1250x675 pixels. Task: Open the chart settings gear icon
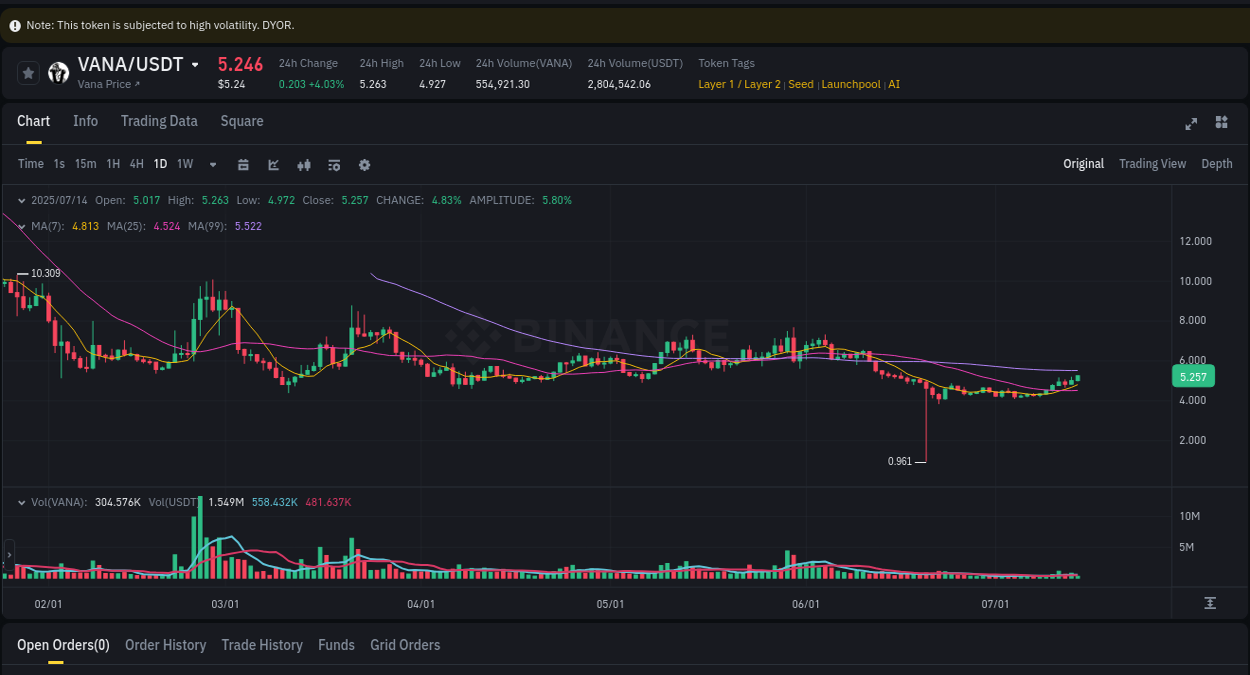[x=364, y=164]
